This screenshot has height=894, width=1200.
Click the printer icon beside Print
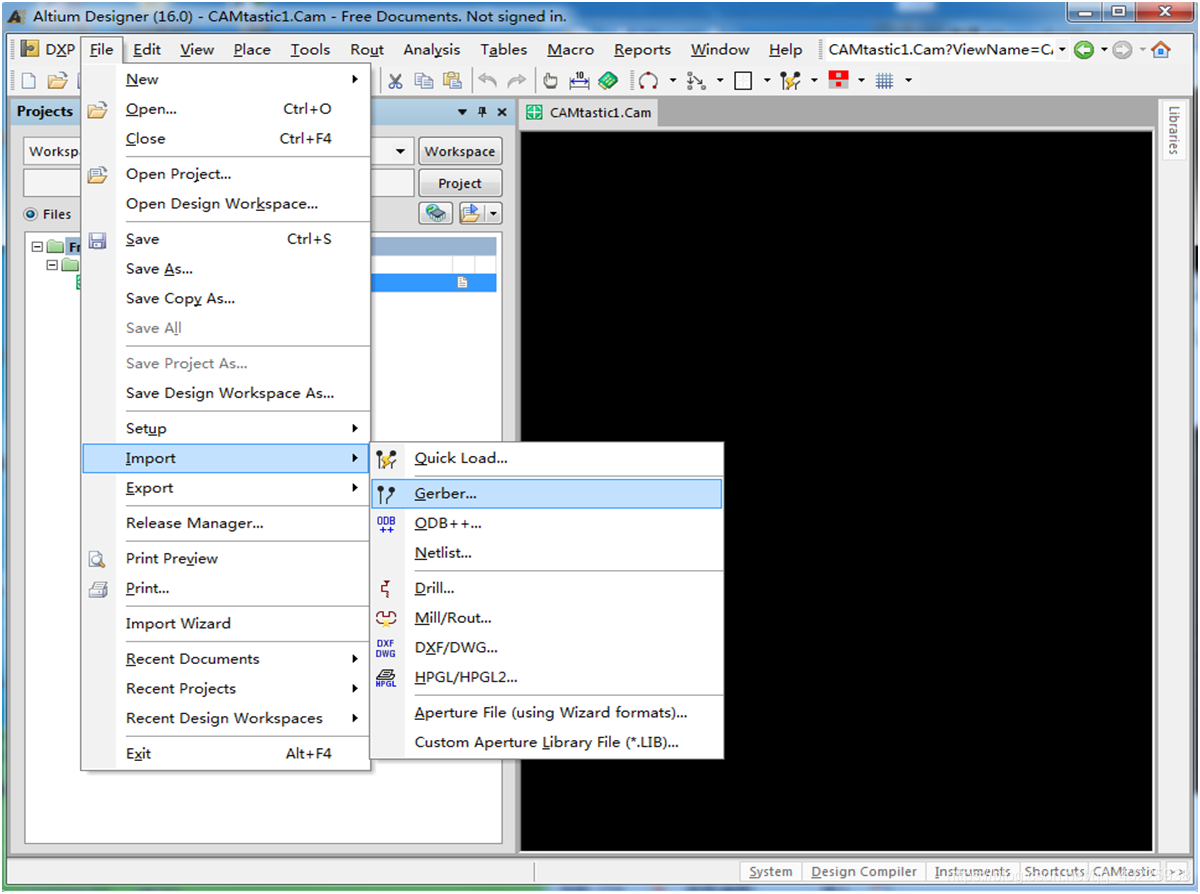tap(97, 588)
